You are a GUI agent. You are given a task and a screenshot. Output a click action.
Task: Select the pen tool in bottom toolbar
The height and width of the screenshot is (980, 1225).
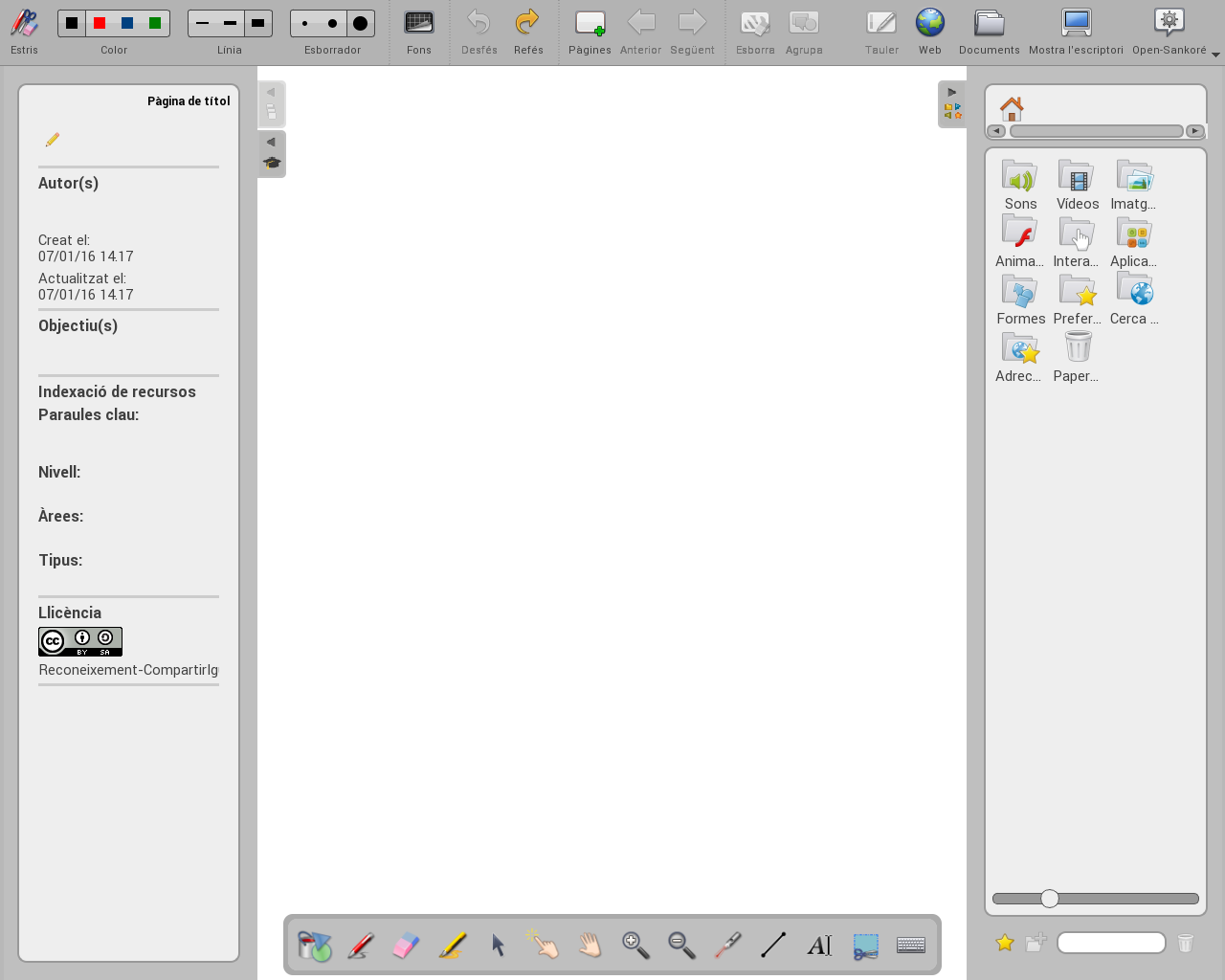360,946
